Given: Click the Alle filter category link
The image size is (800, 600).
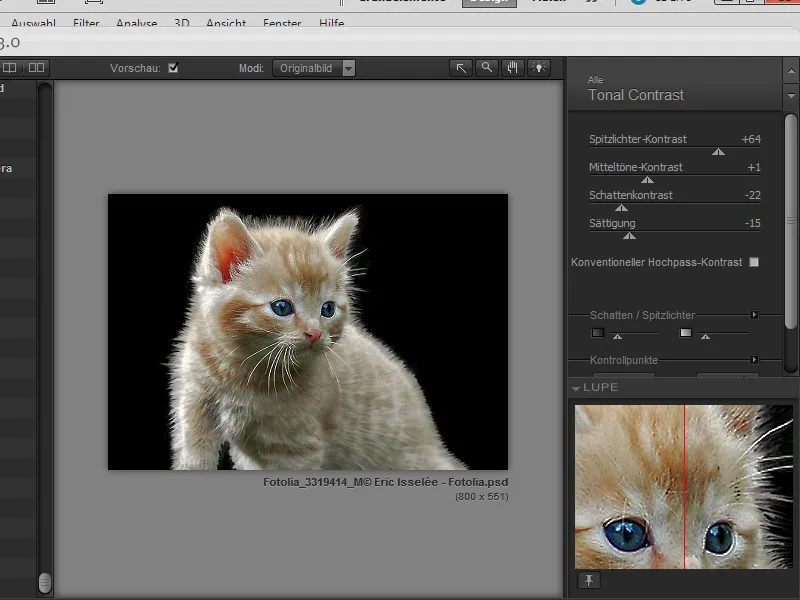Looking at the screenshot, I should (x=596, y=80).
